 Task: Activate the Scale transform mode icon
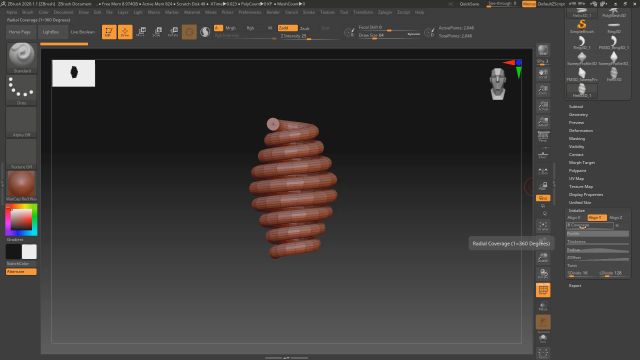(157, 31)
